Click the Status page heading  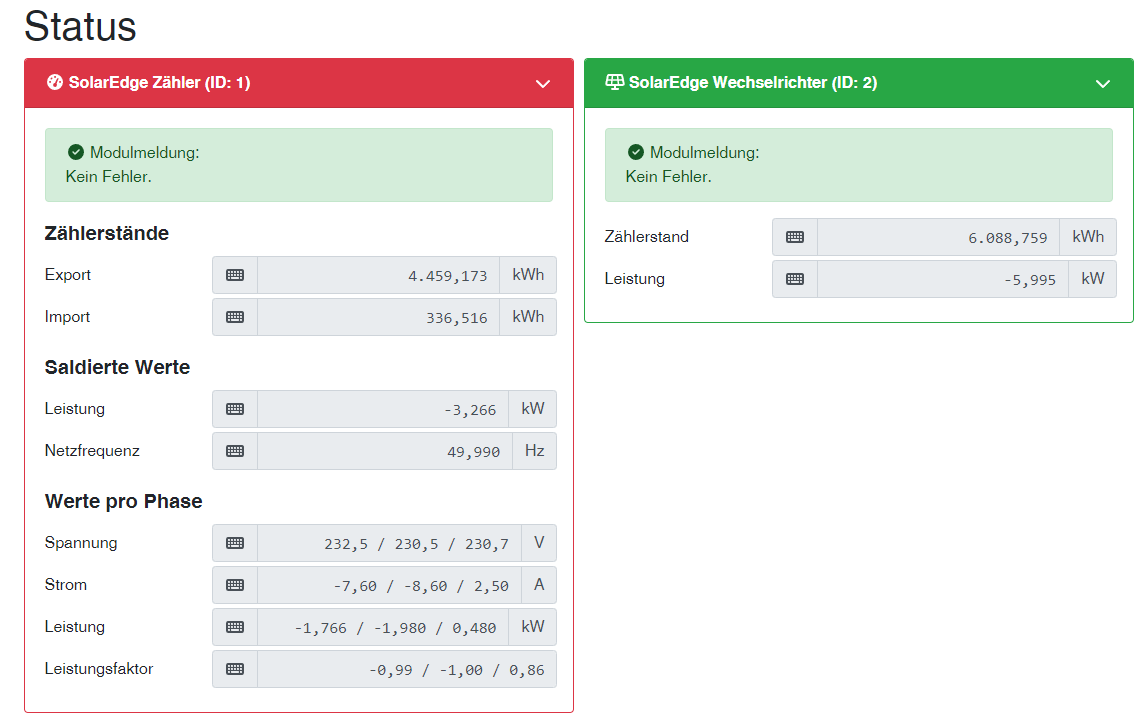coord(80,27)
